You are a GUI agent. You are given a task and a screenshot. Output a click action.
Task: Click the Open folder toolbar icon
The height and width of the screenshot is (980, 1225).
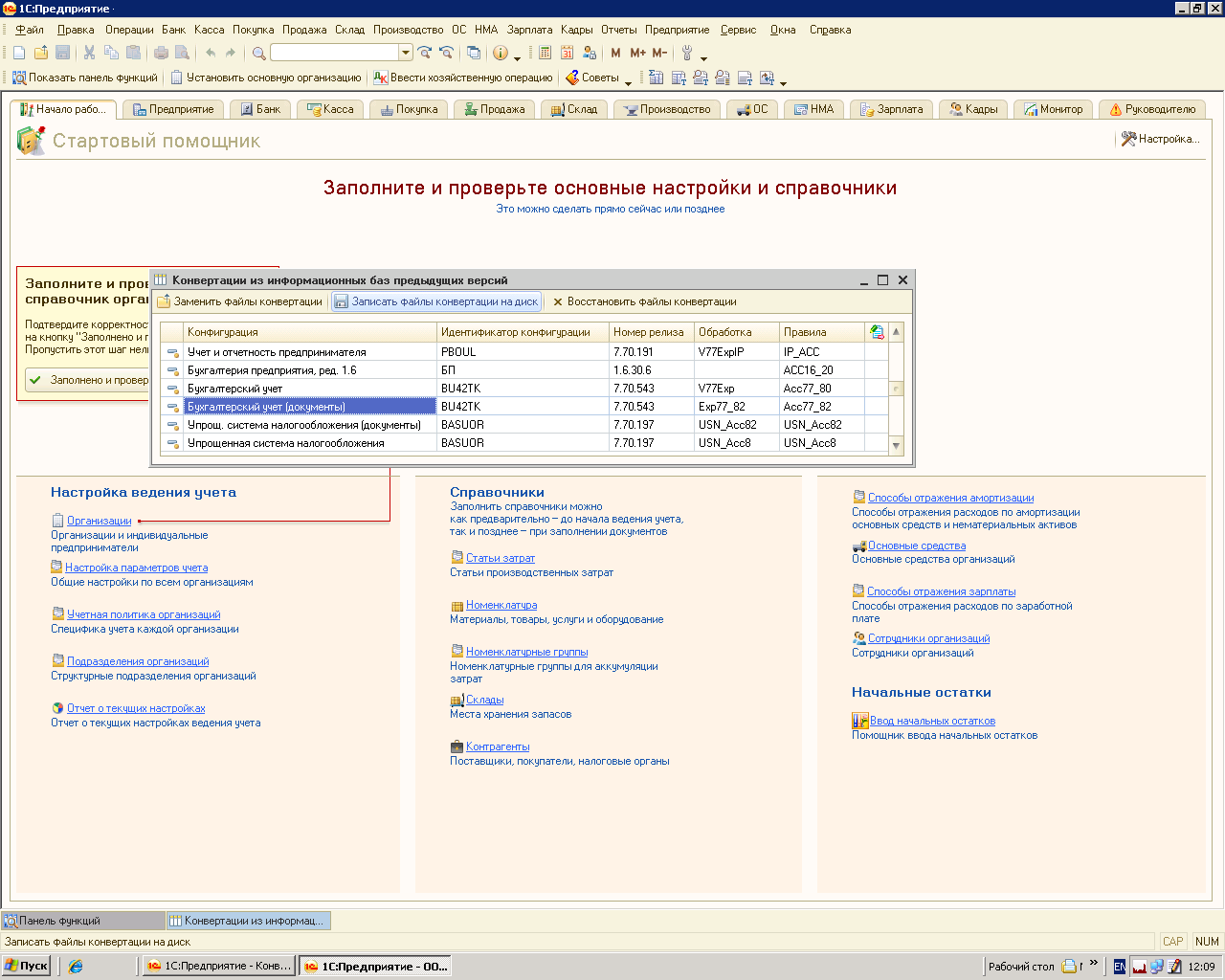pyautogui.click(x=41, y=53)
